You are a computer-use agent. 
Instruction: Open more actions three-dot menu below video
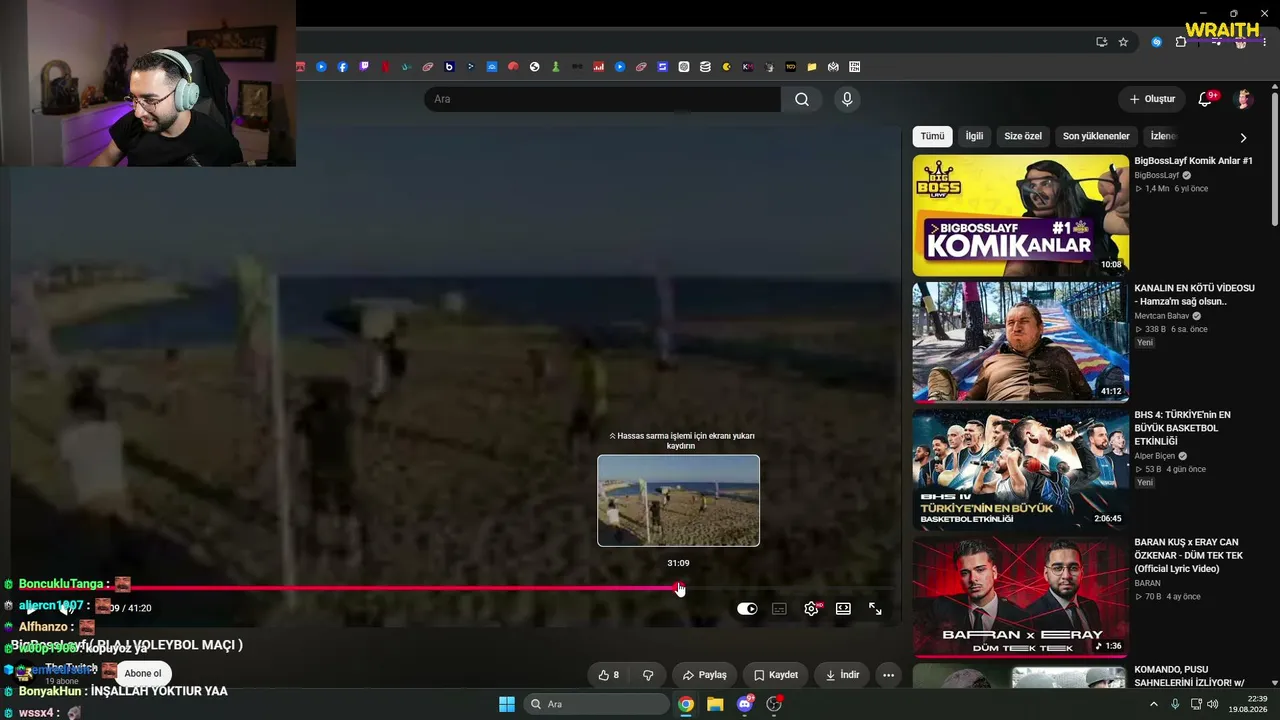[888, 675]
